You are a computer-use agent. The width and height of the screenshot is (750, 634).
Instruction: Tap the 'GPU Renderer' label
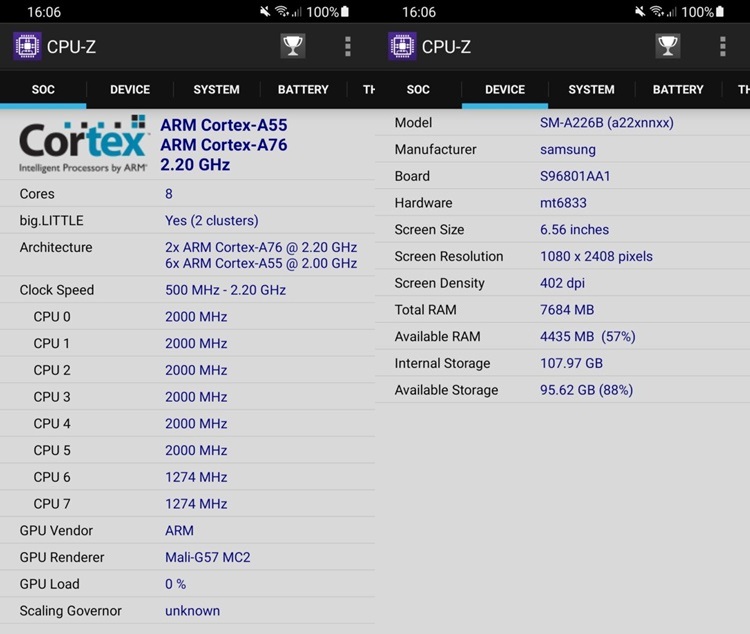coord(62,557)
